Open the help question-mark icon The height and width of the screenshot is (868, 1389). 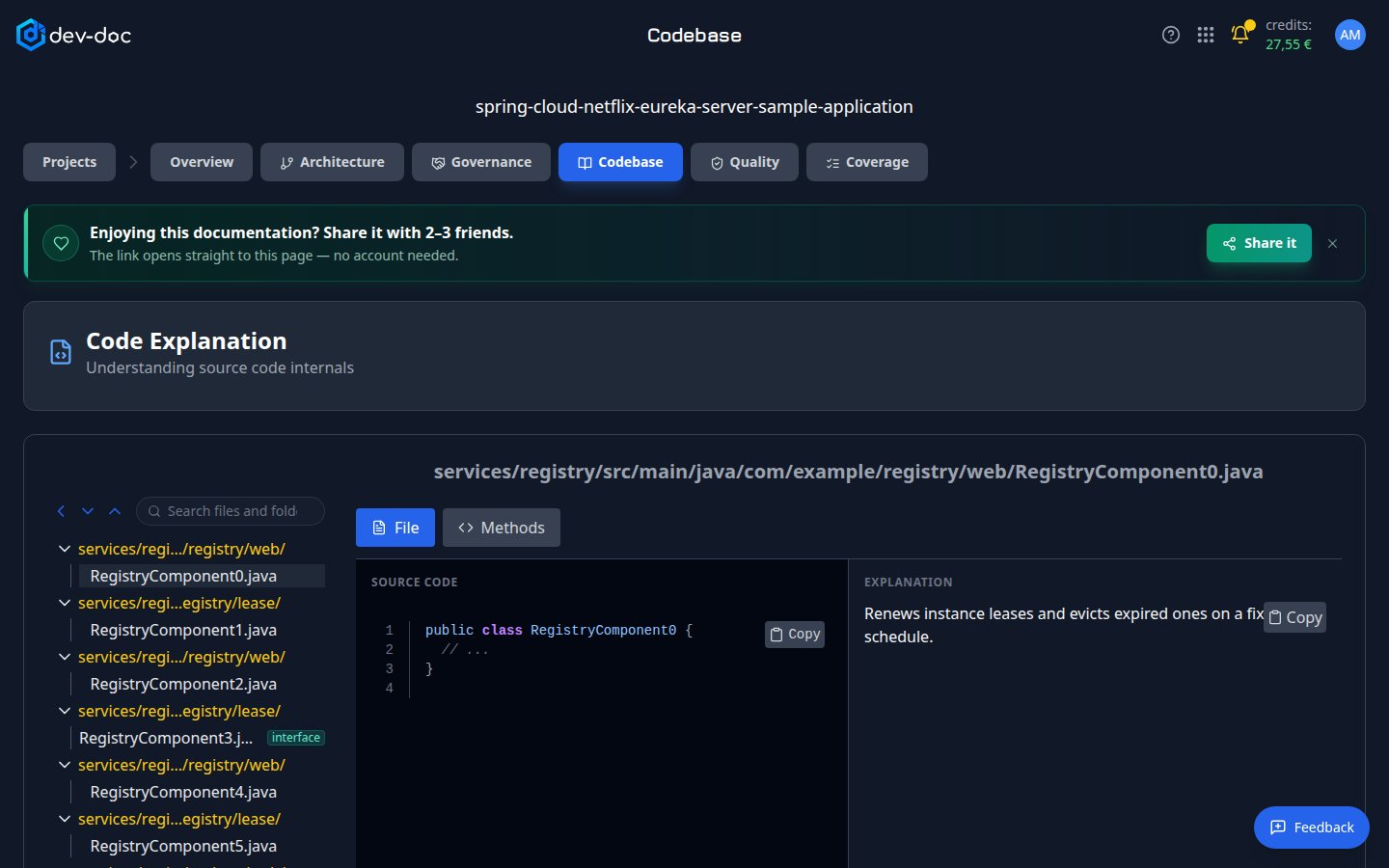[1171, 35]
